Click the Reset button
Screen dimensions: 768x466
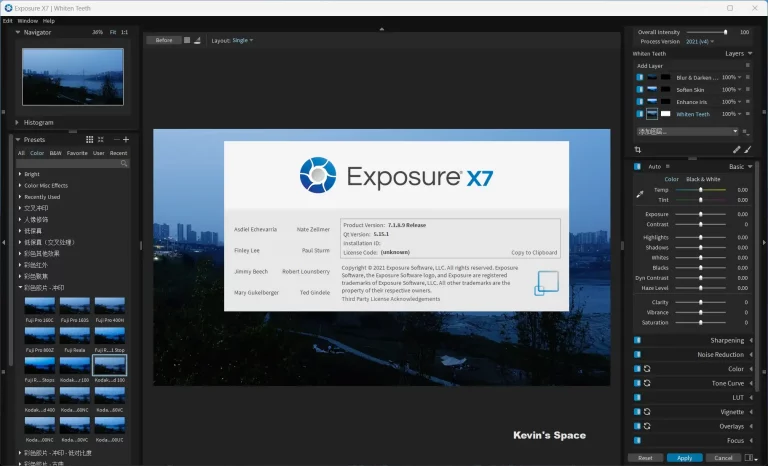click(645, 458)
